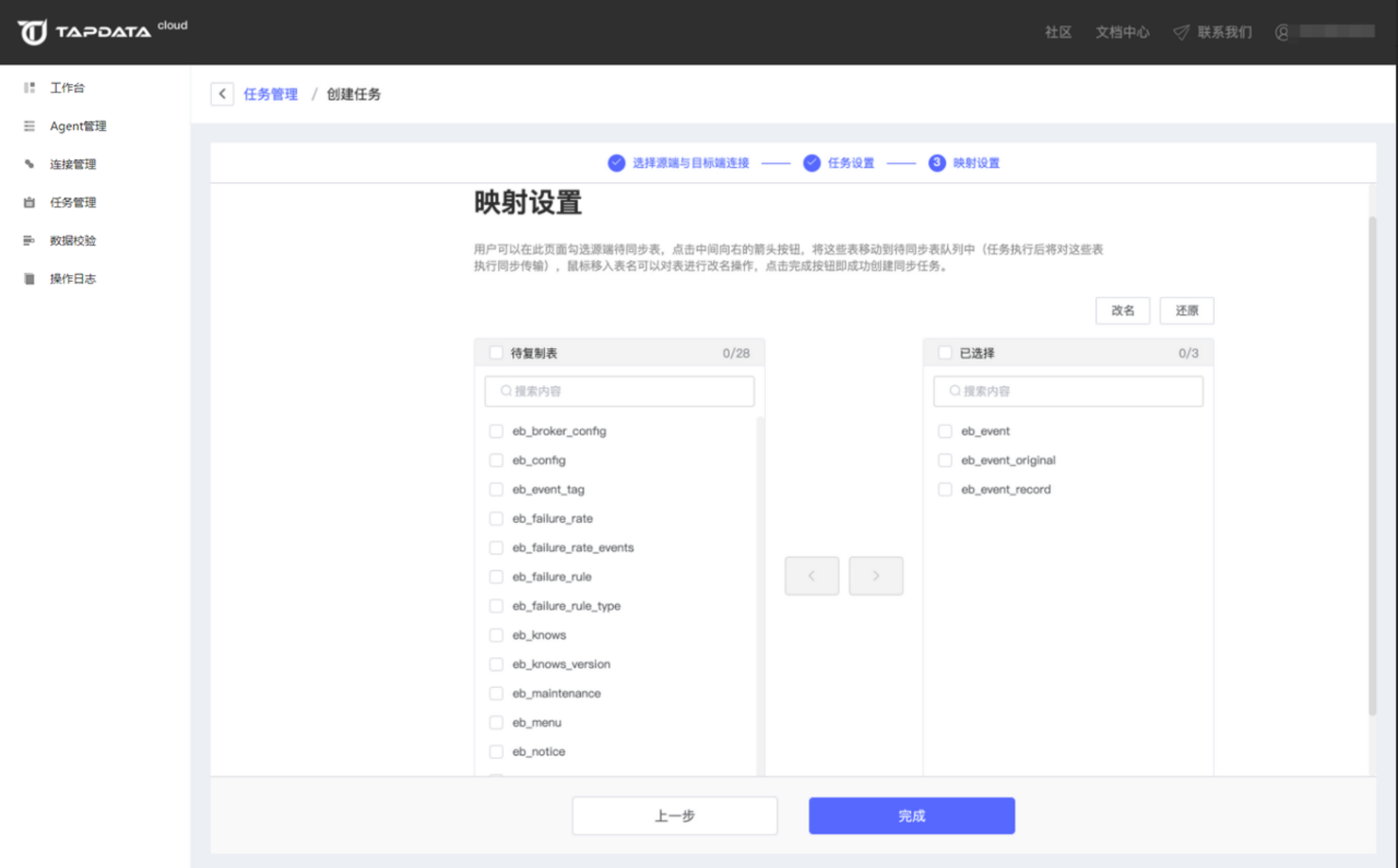Click the workbench (工作台) sidebar icon
The height and width of the screenshot is (868, 1398).
tap(29, 88)
